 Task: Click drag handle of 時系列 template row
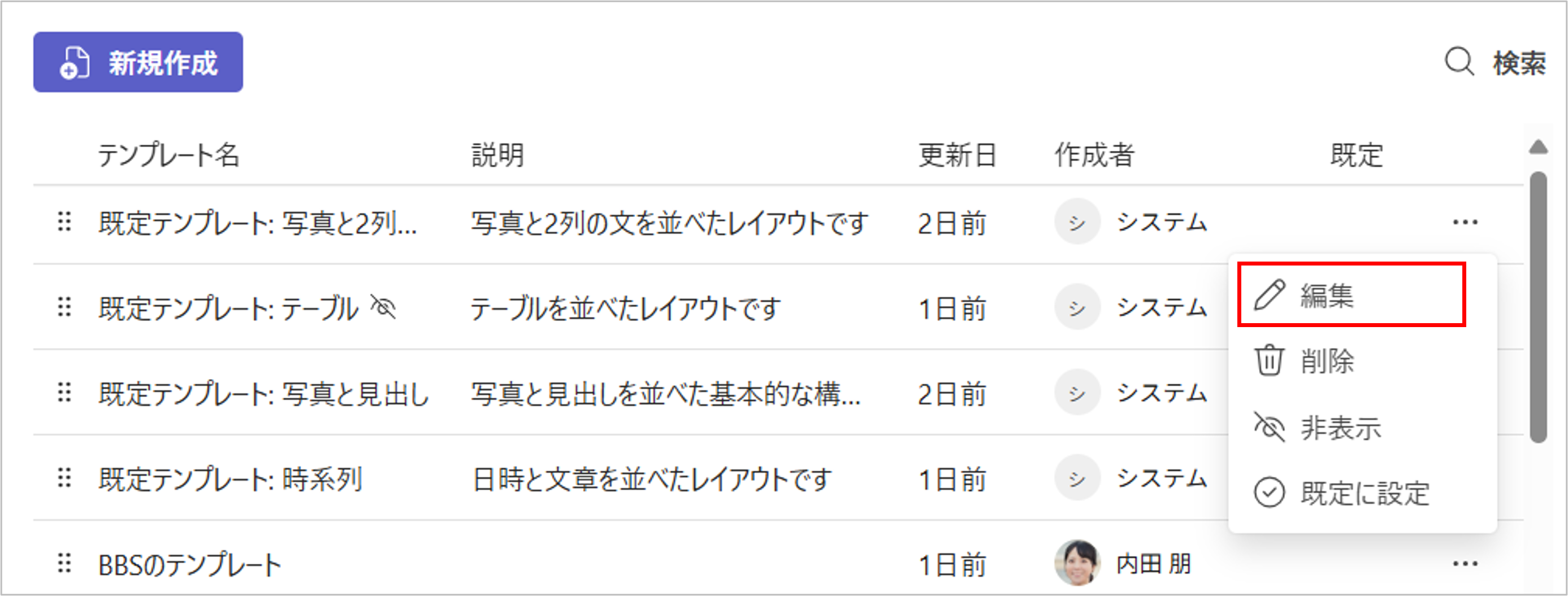64,478
